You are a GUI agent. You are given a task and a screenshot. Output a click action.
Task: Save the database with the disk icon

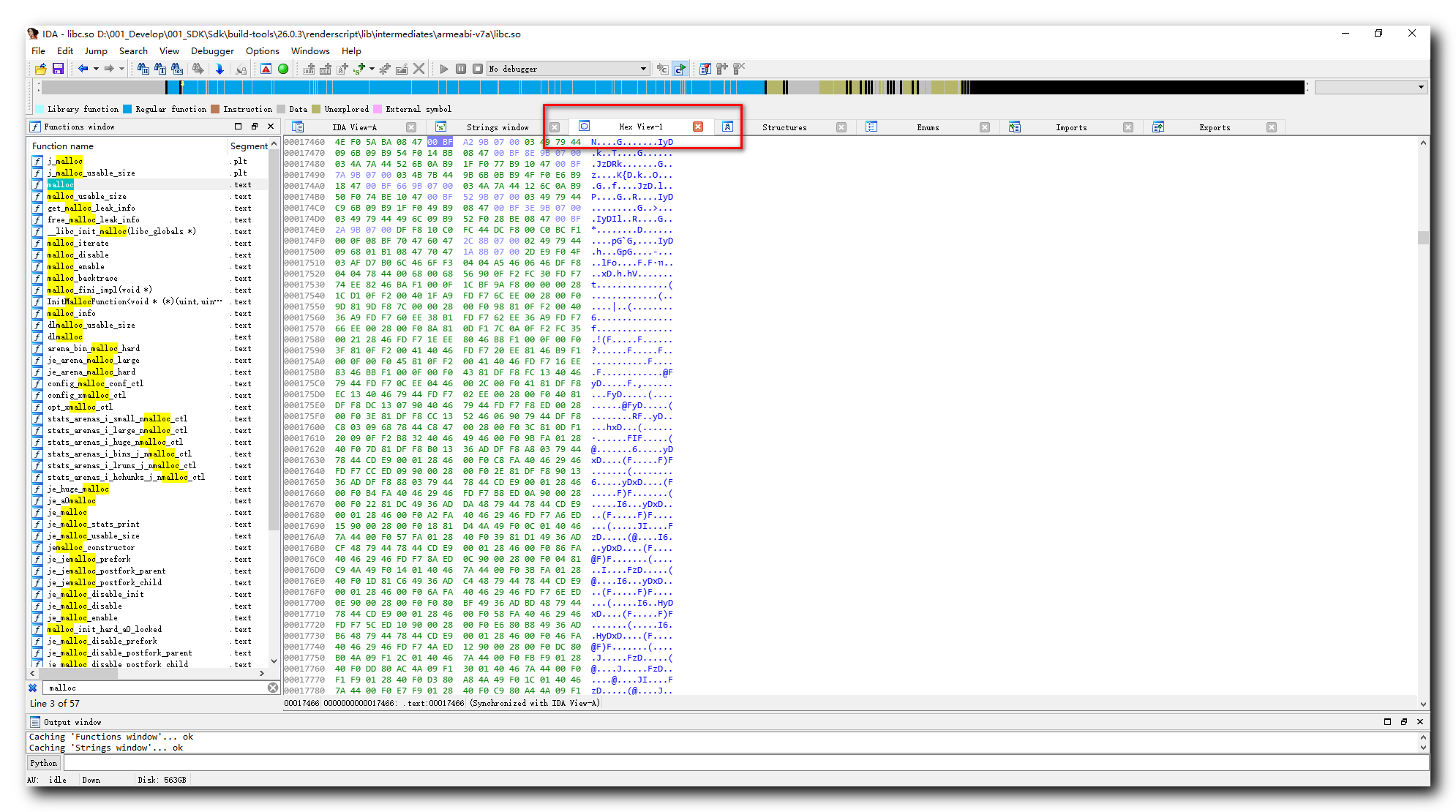(58, 69)
